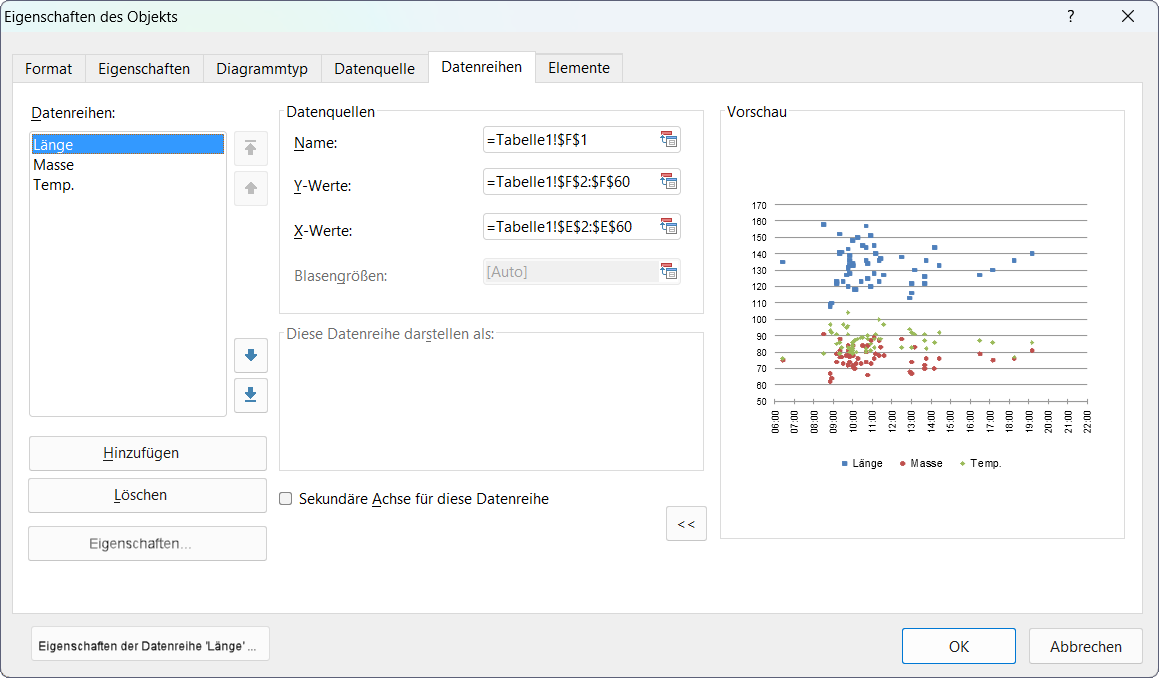The width and height of the screenshot is (1159, 678).
Task: Confirm the dialog with OK
Action: coord(959,646)
